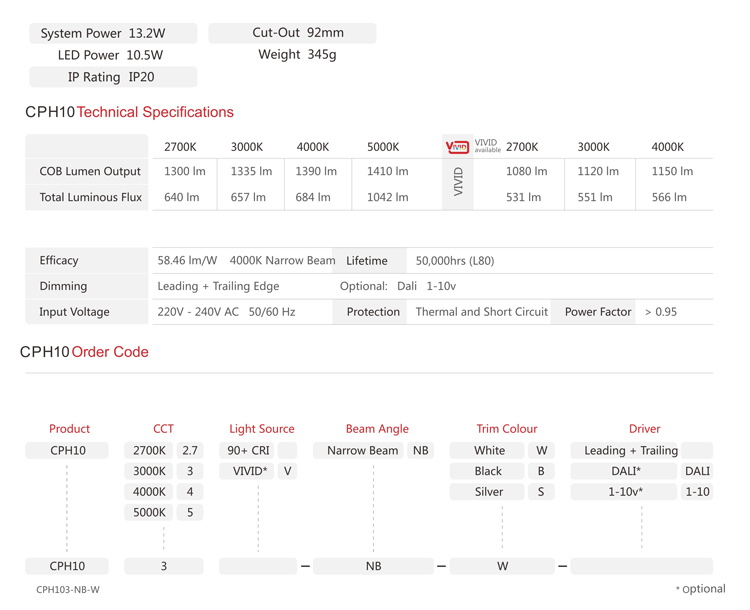750x610 pixels.
Task: Select the 684 lm value
Action: click(313, 197)
